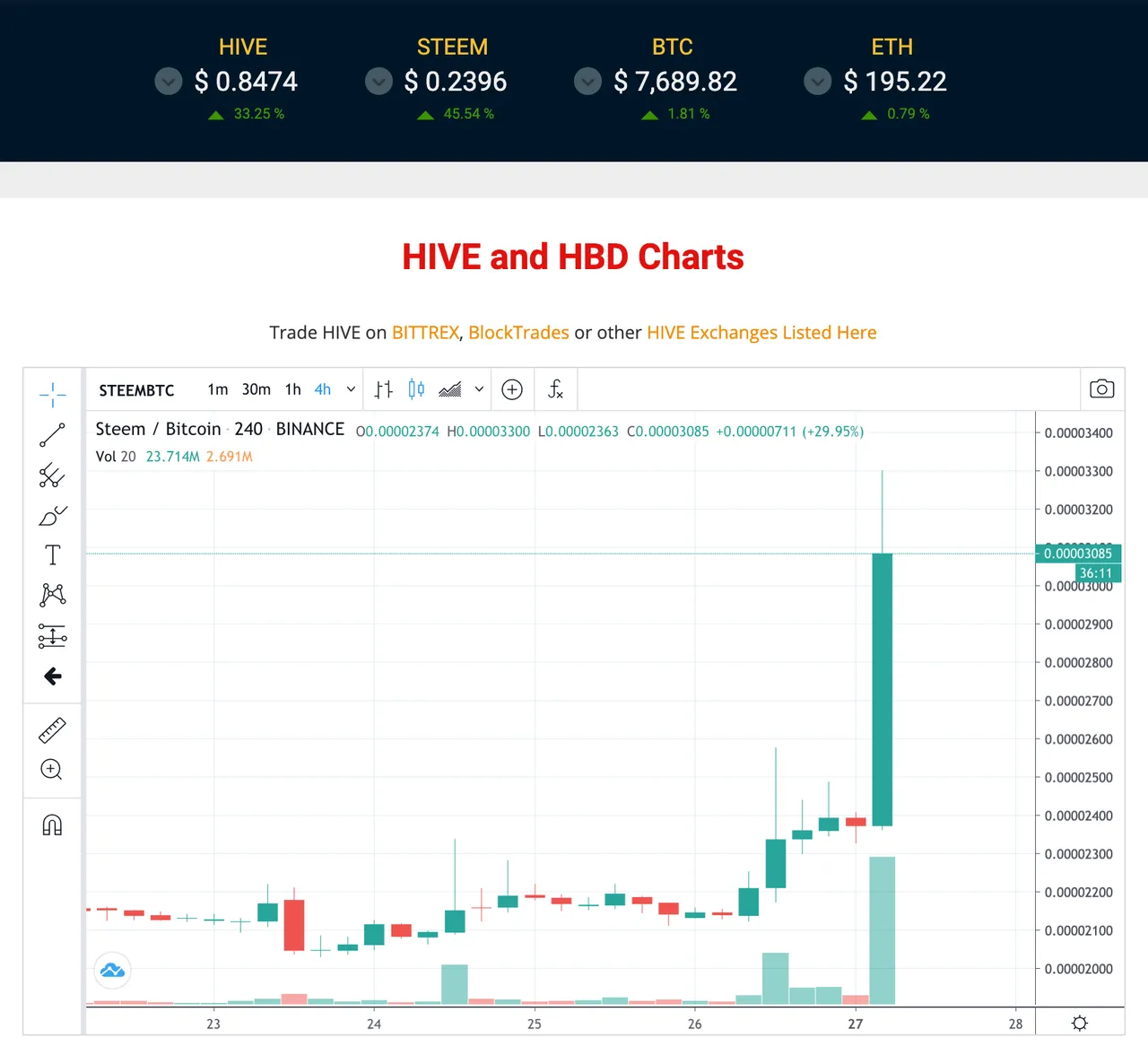Click the TradingView cloud logo on chart
Image resolution: width=1148 pixels, height=1047 pixels.
(113, 970)
